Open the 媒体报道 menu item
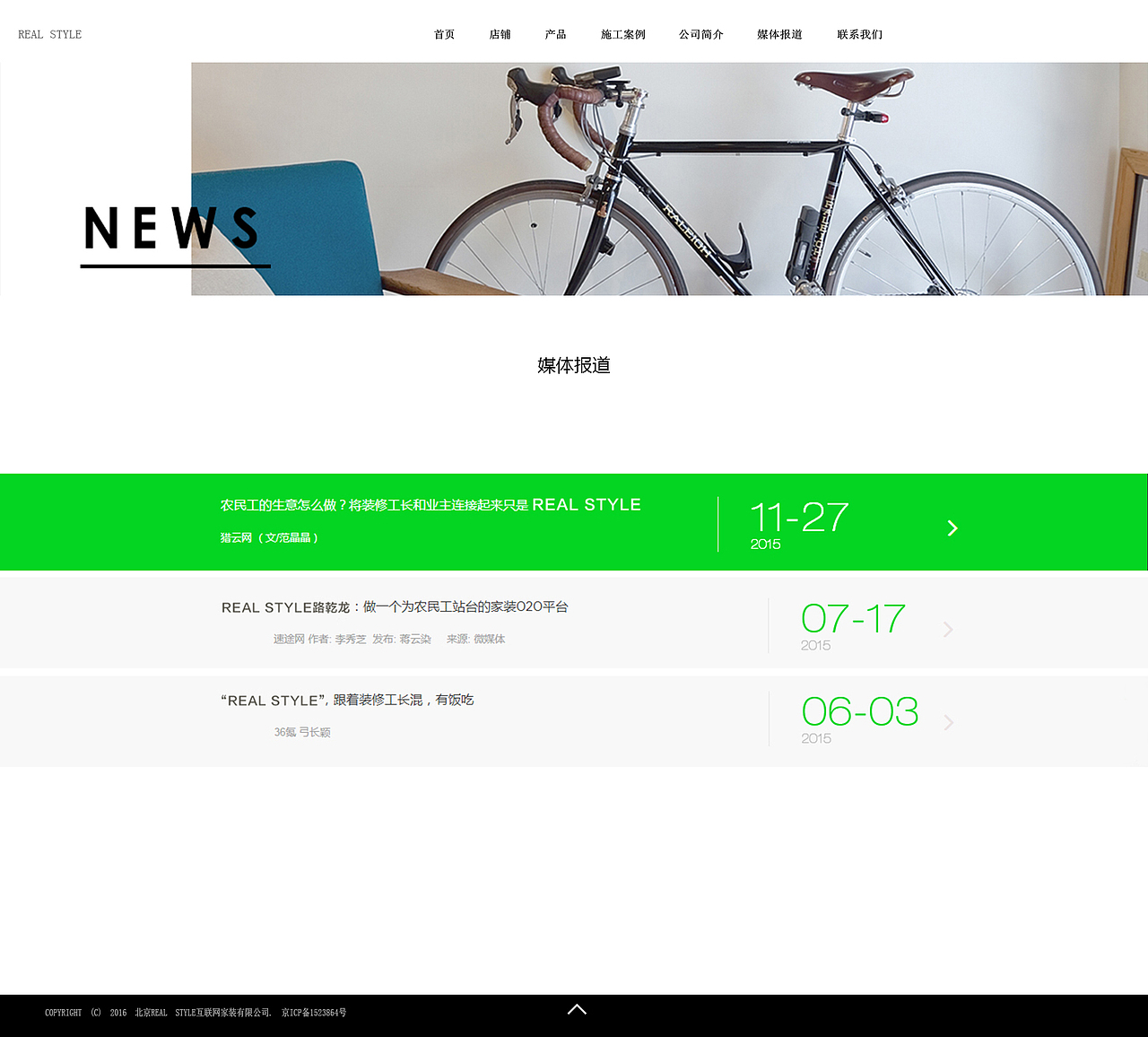 point(779,34)
